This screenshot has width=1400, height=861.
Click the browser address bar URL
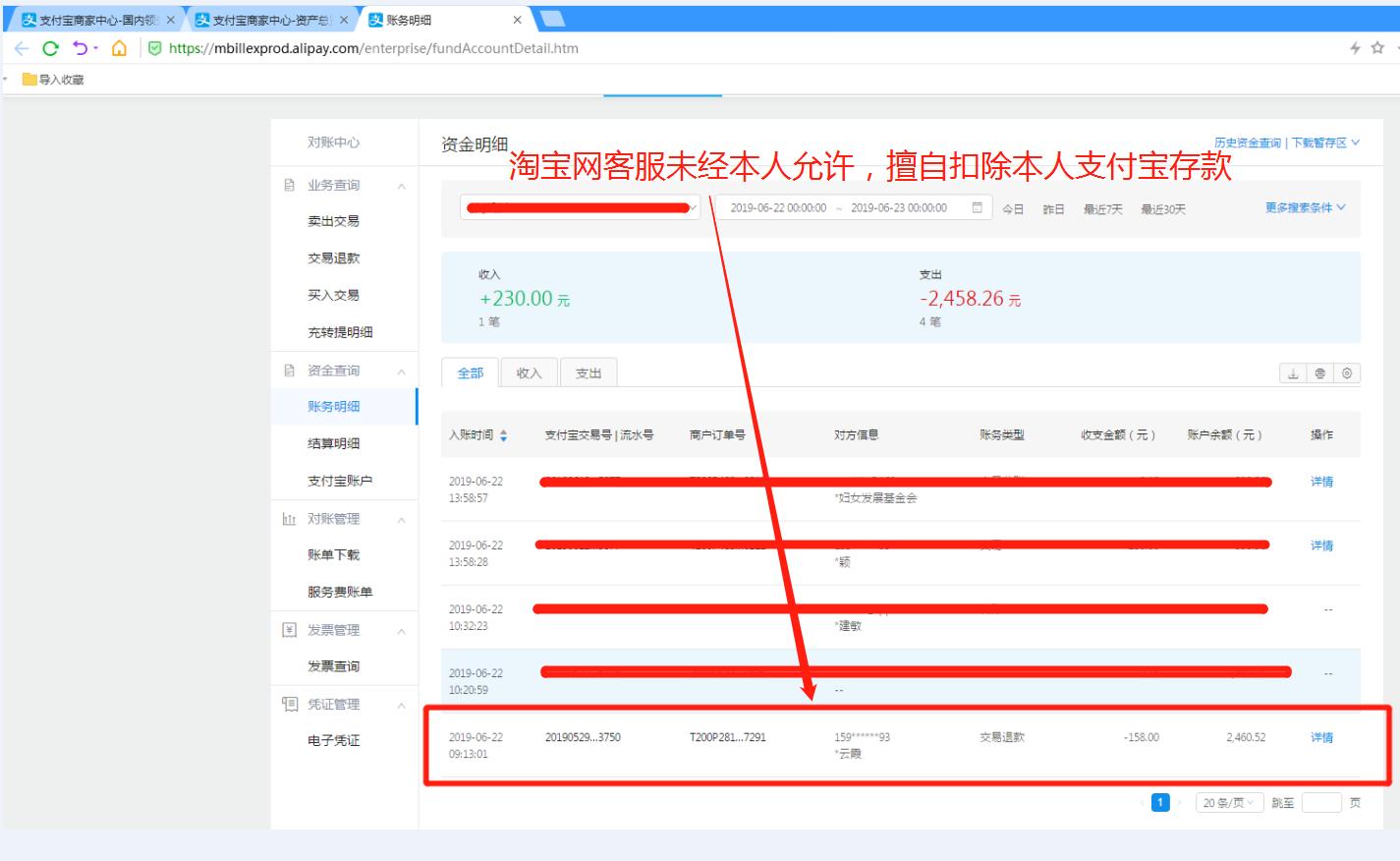pyautogui.click(x=373, y=48)
